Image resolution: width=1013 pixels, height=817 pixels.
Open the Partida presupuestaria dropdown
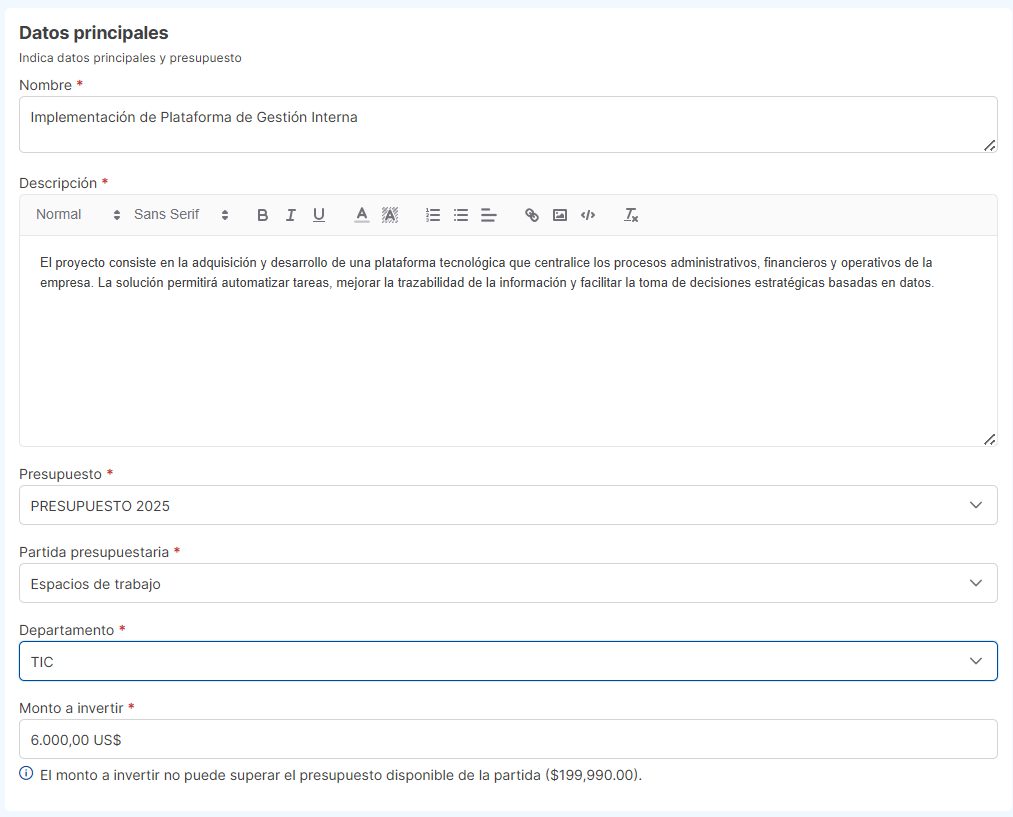pos(508,583)
